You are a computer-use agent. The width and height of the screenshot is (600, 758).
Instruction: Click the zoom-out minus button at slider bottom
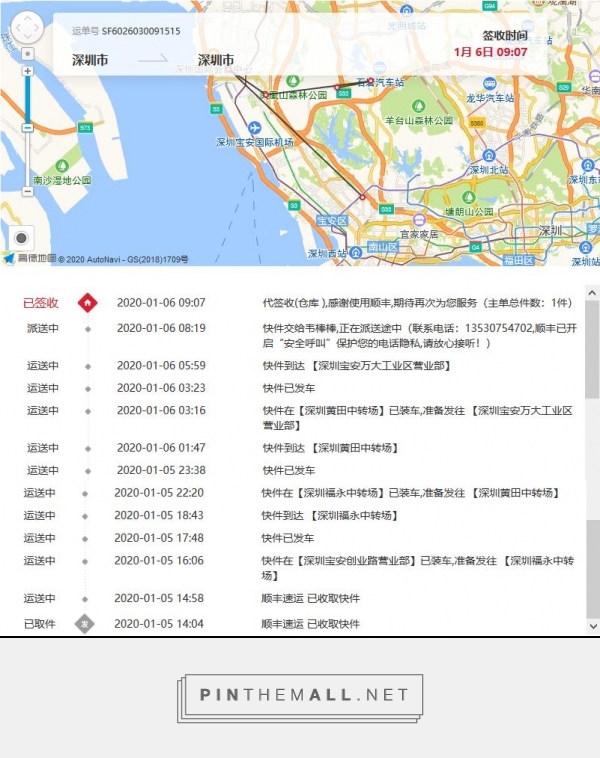click(27, 190)
